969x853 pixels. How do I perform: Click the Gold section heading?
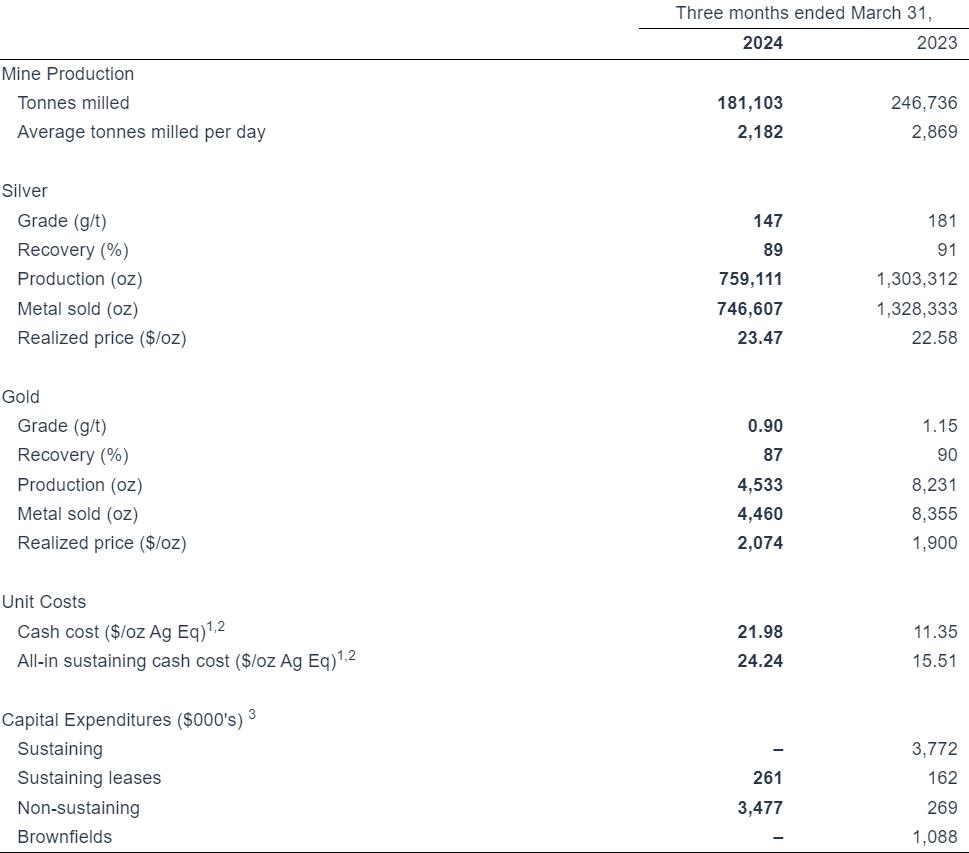21,397
